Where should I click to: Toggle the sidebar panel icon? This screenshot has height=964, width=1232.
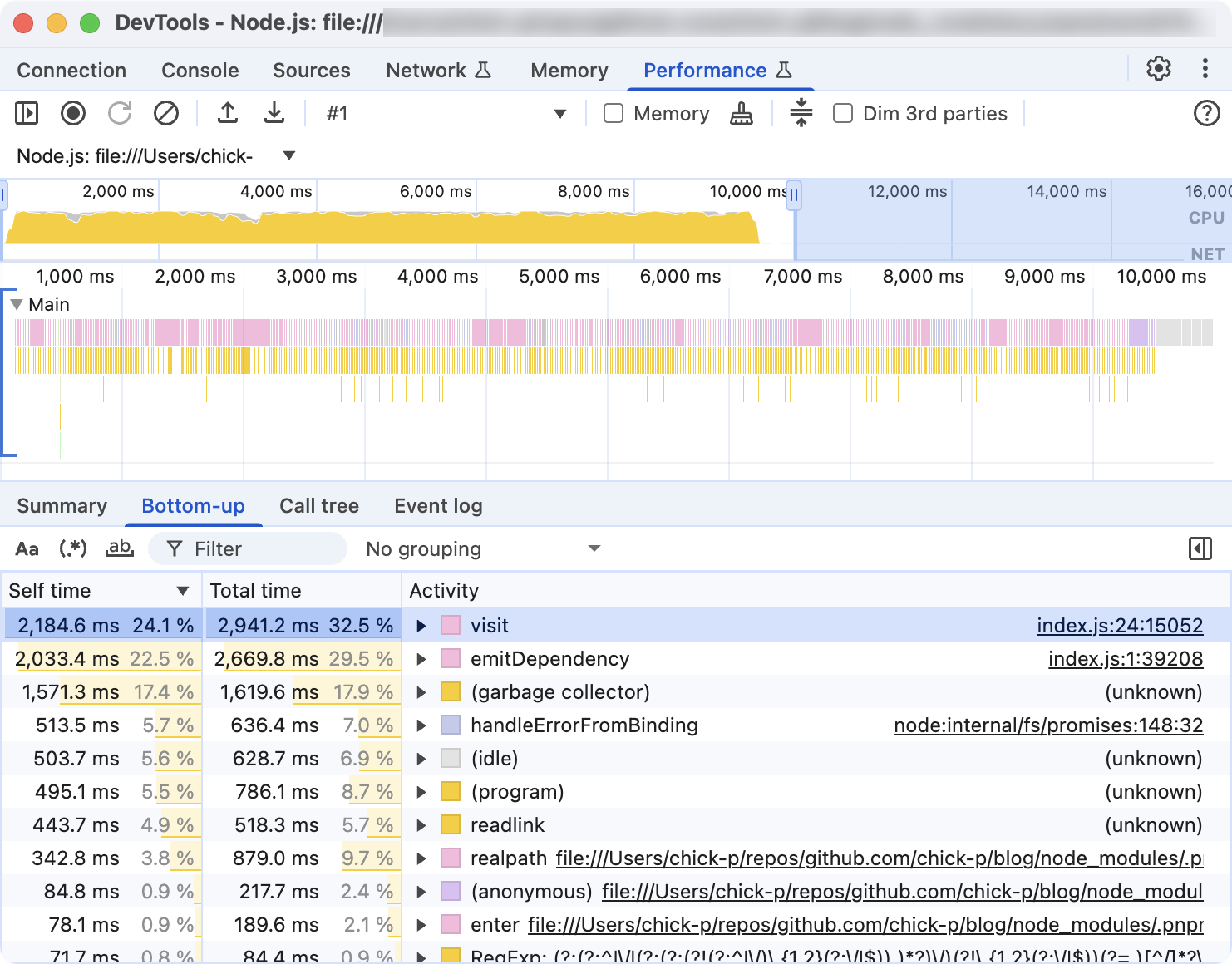(x=27, y=113)
